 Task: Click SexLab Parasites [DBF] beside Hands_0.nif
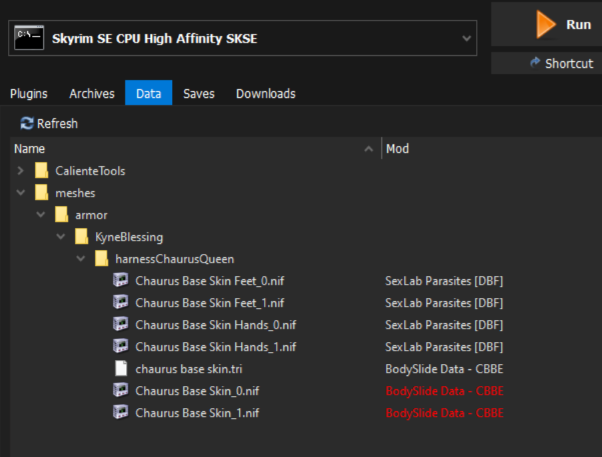point(444,325)
